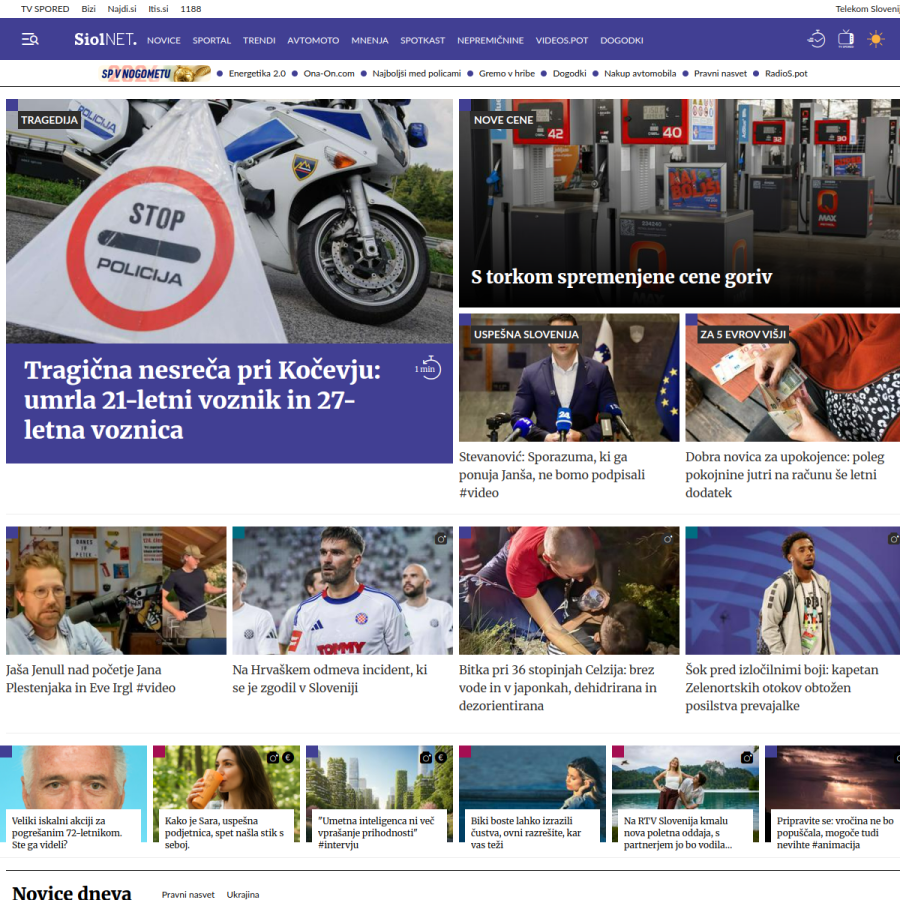Open Bizi top bar link

88,9
